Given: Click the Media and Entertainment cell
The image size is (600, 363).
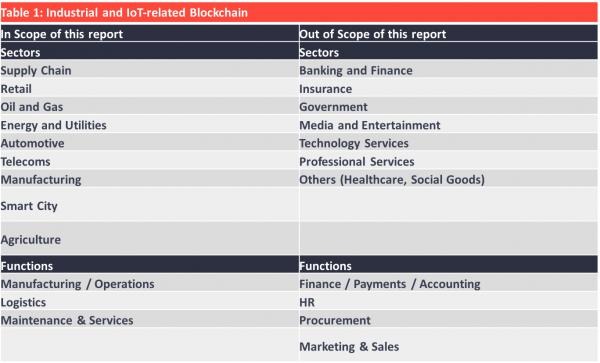Looking at the screenshot, I should pos(448,125).
